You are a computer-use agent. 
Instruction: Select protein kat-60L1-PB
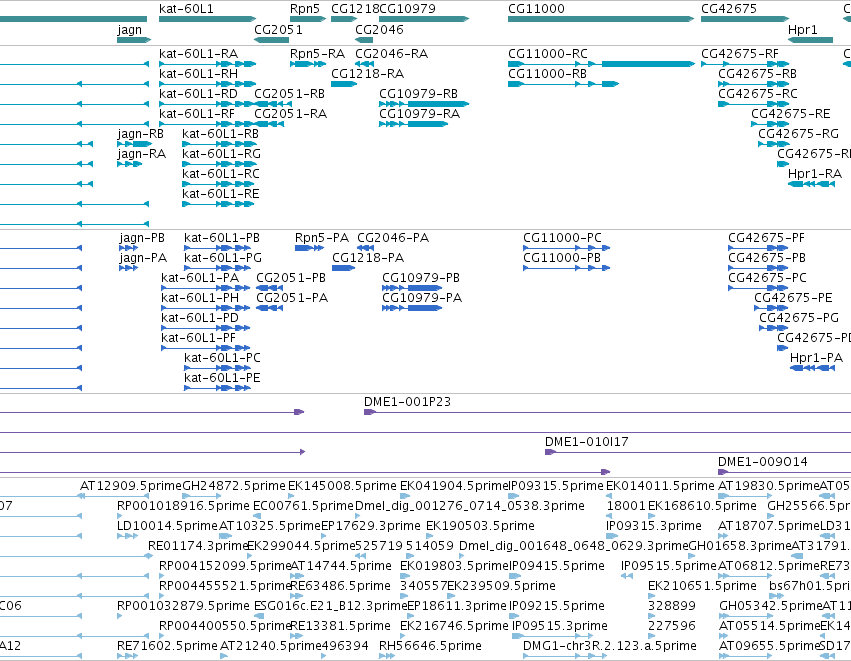[222, 238]
